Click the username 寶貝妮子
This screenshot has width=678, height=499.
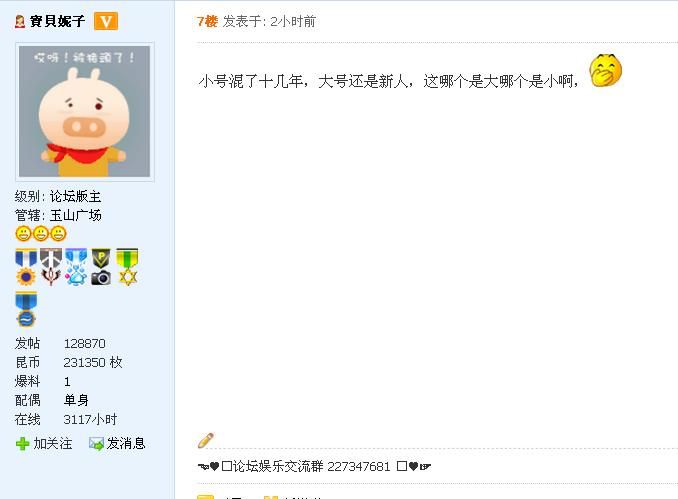pos(57,21)
